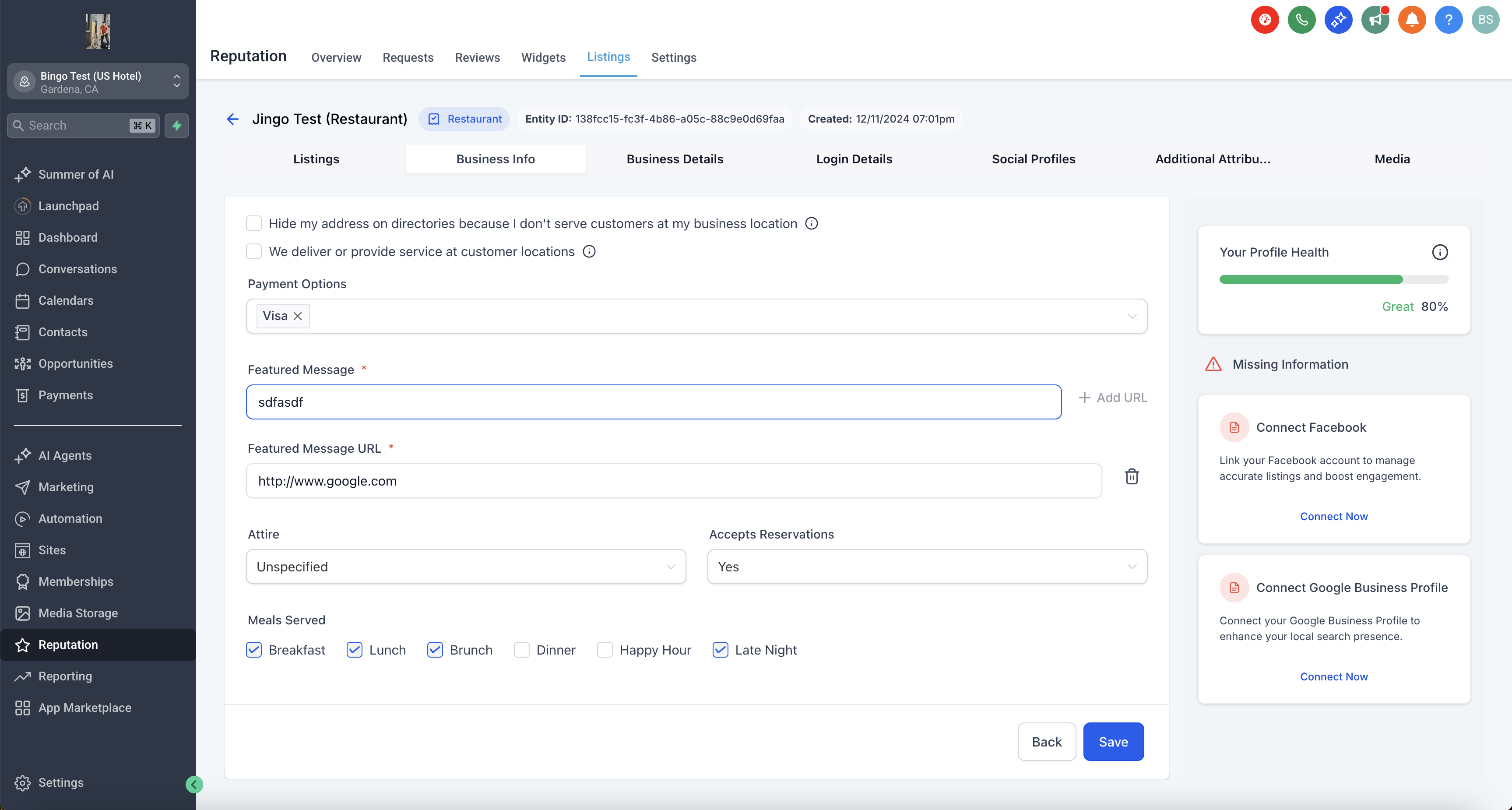Click the blue Save button
This screenshot has width=1512, height=810.
click(1113, 741)
